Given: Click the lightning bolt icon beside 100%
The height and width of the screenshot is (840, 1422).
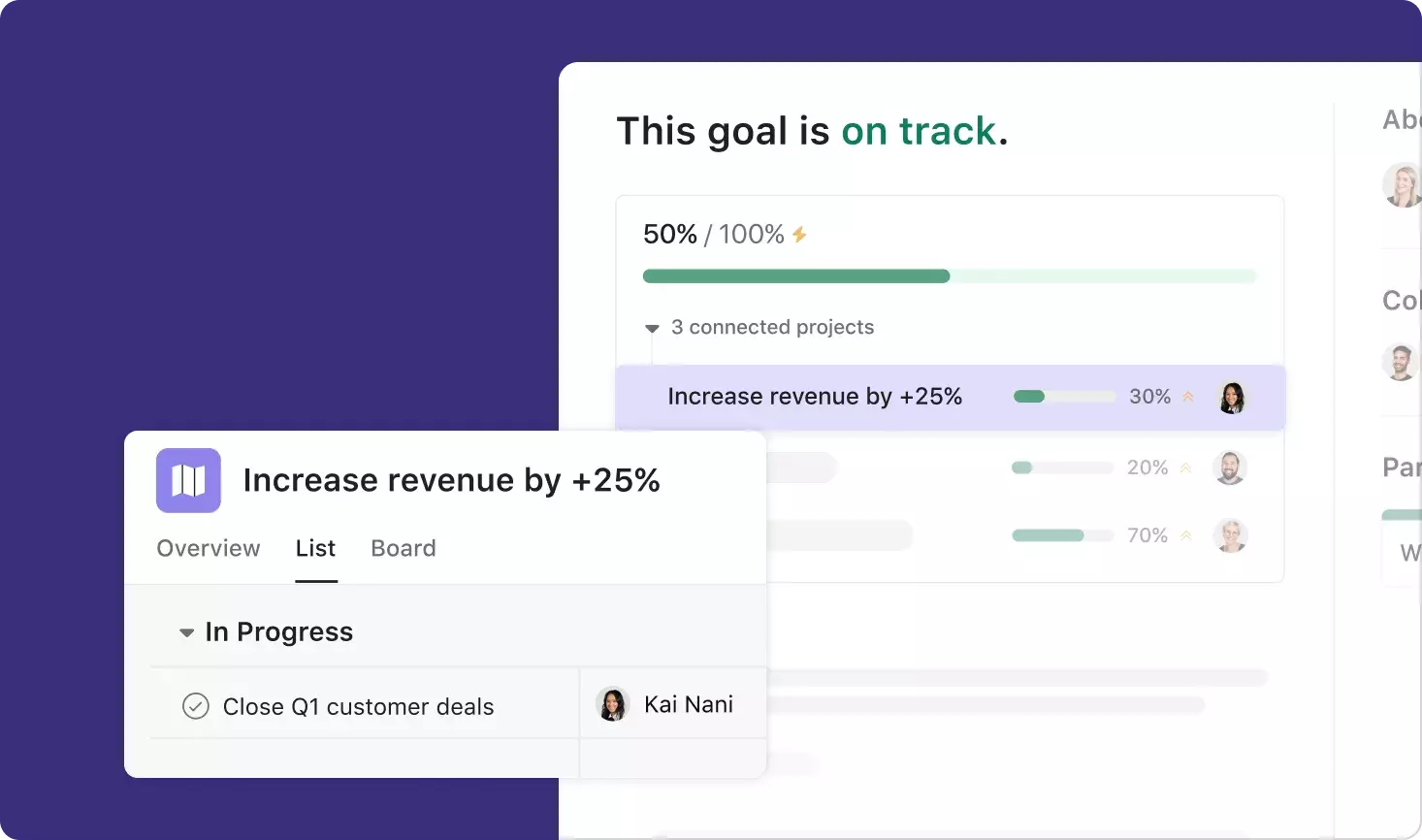Looking at the screenshot, I should [799, 235].
